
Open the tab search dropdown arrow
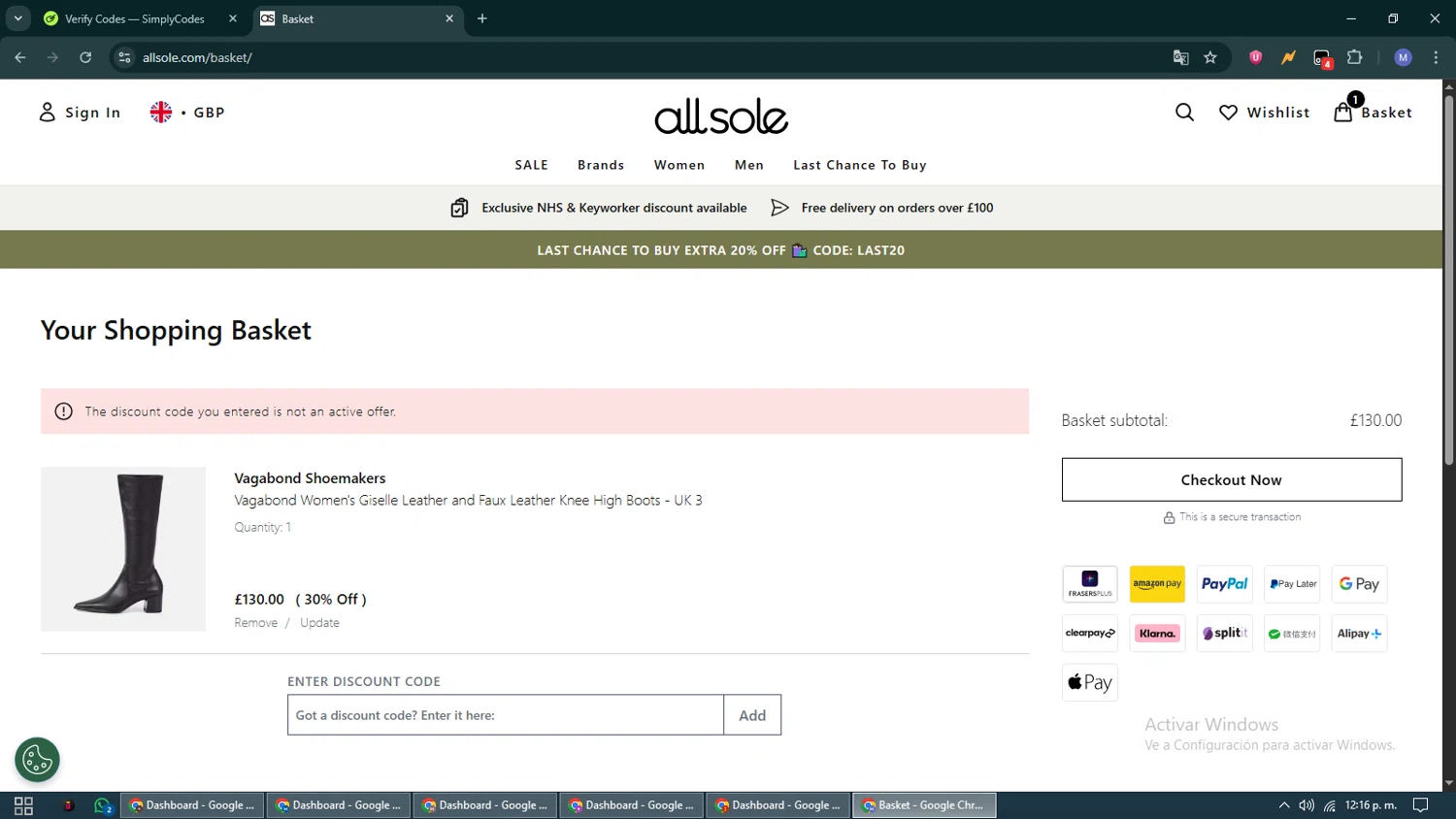click(17, 18)
